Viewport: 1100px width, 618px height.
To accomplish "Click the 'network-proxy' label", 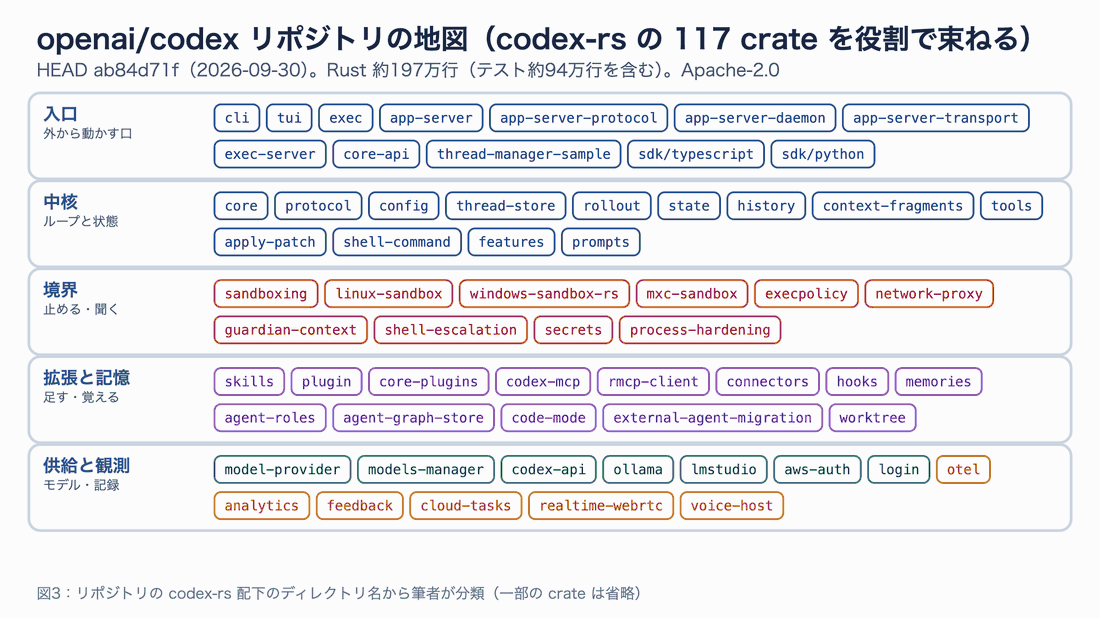I will [x=929, y=294].
